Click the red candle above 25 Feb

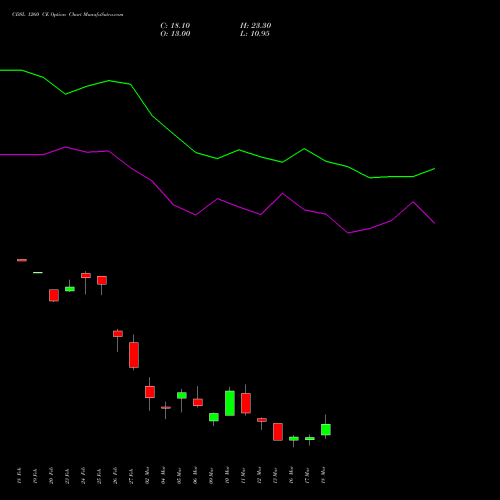102,280
